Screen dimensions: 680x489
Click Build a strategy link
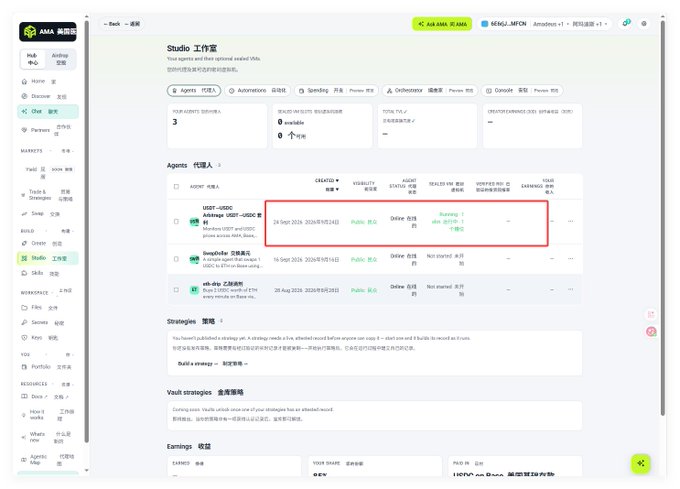[212, 364]
